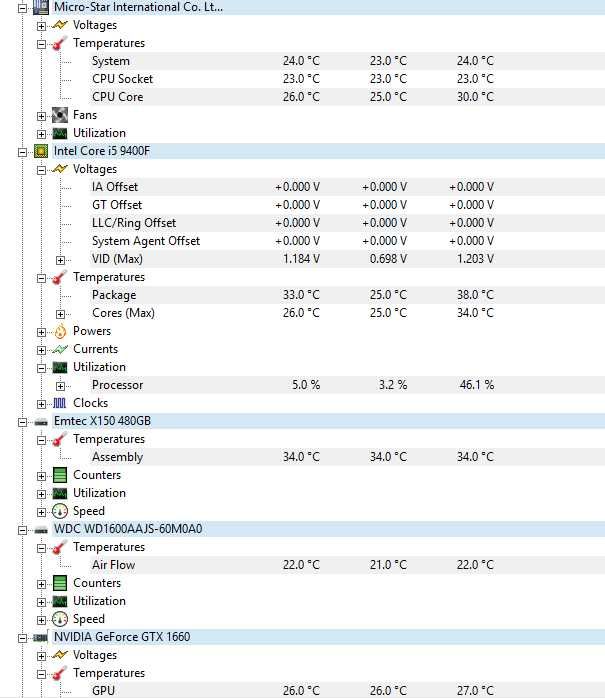Select the IA Offset row label
605x698 pixels.
(x=115, y=187)
